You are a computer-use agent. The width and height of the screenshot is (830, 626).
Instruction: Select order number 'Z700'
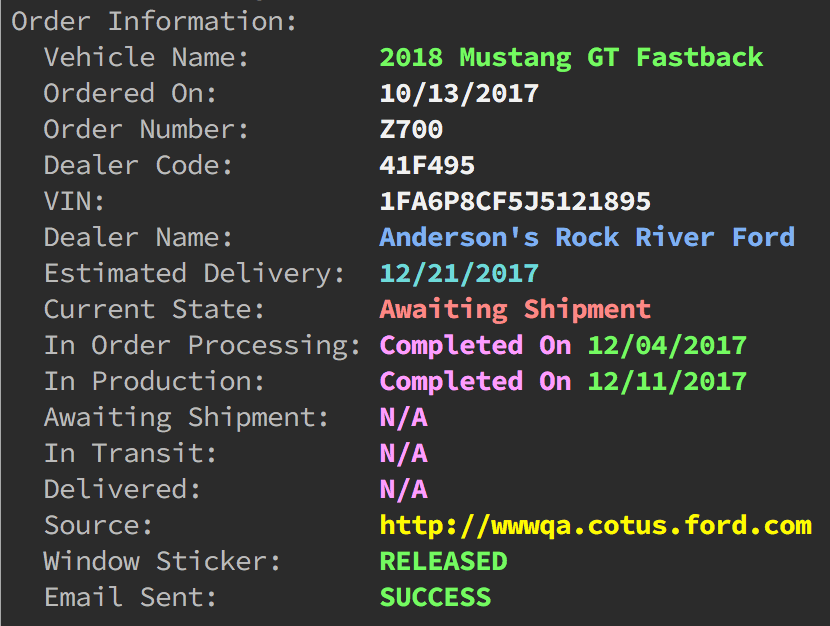tap(411, 129)
